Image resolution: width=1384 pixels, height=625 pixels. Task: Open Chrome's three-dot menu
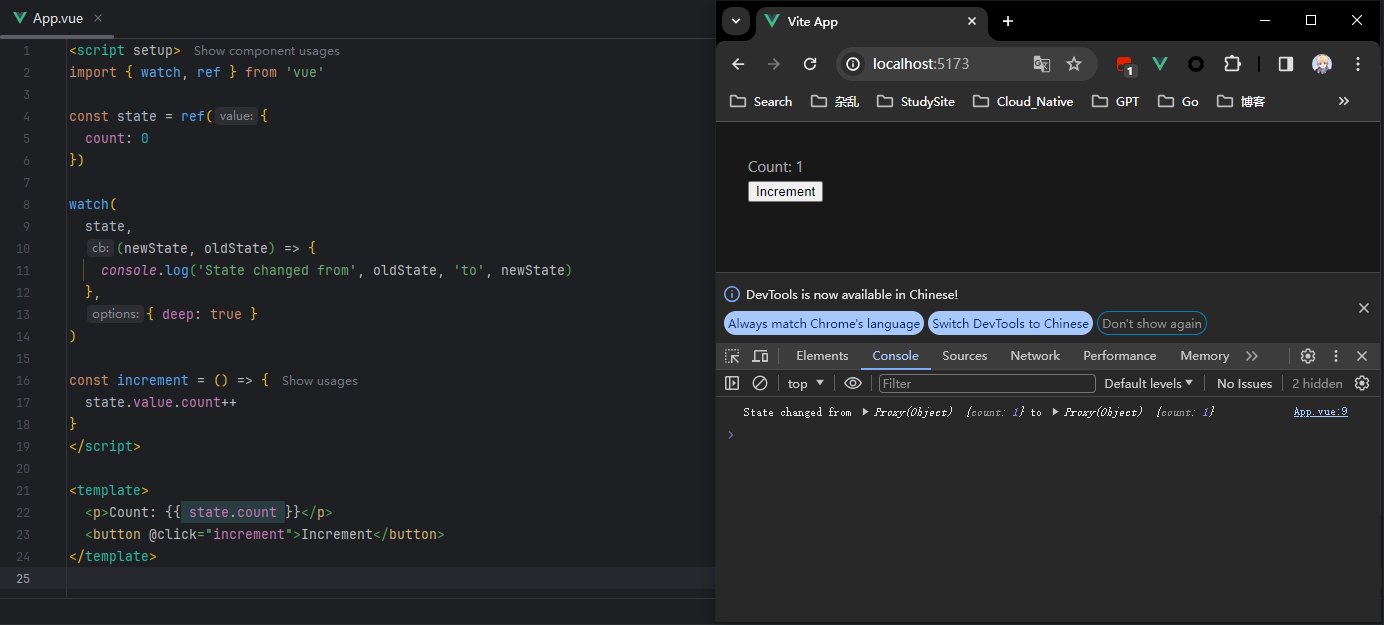point(1358,64)
